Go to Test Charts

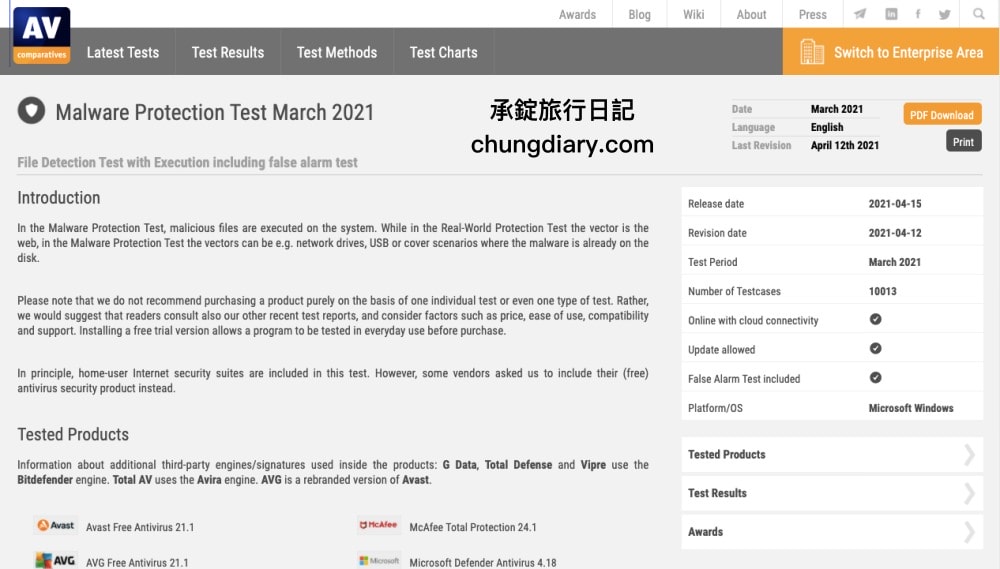(443, 52)
